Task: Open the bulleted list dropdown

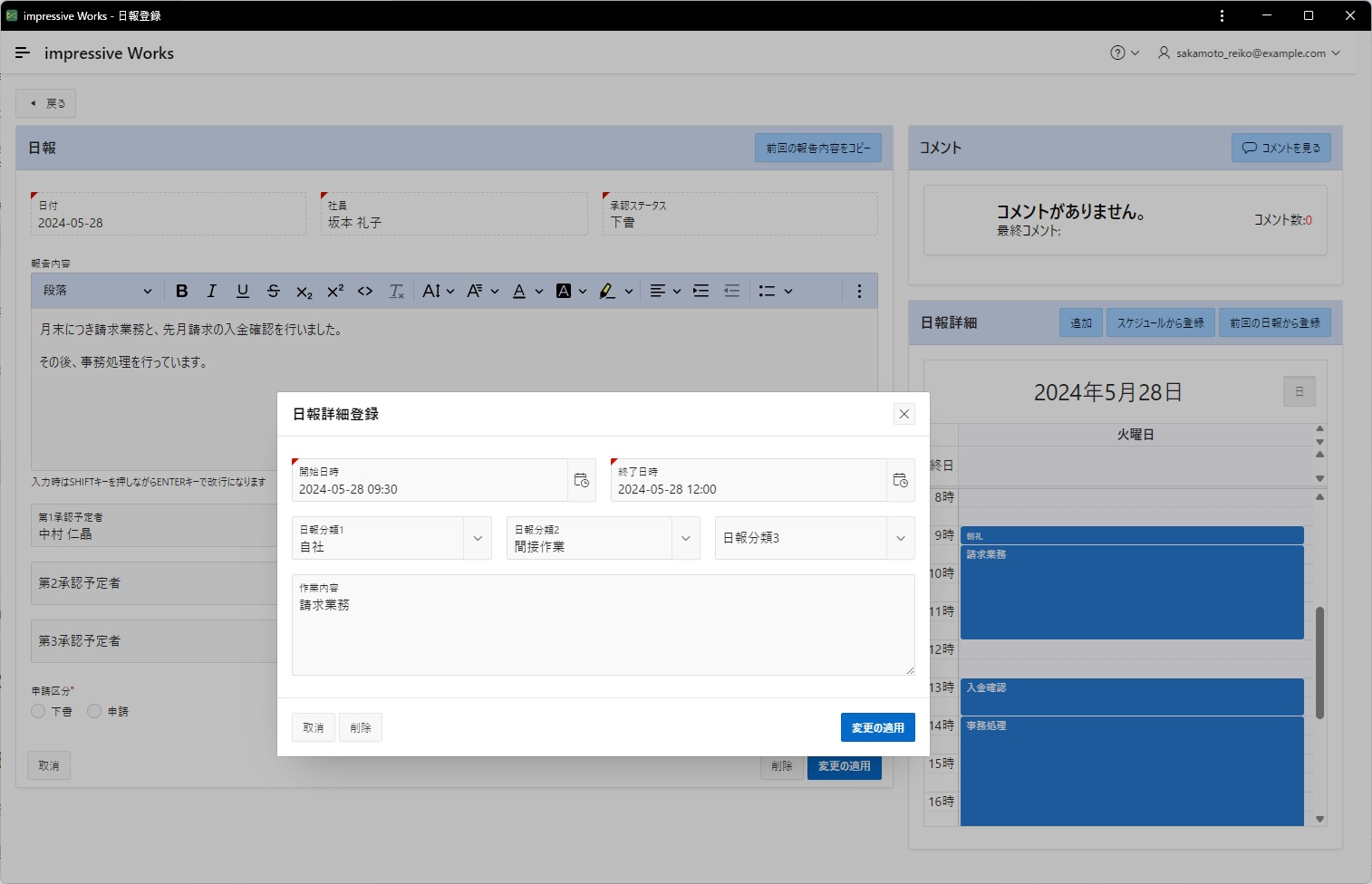Action: click(775, 291)
